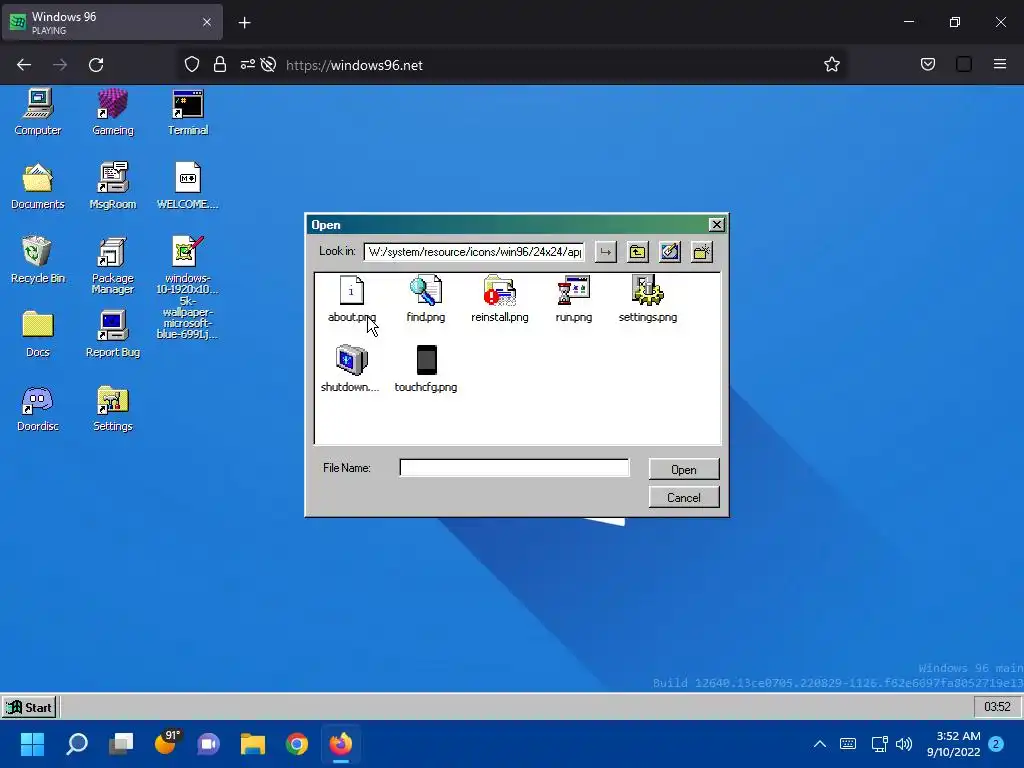This screenshot has height=768, width=1024.
Task: Open the Gameing desktop icon
Action: coord(113,112)
